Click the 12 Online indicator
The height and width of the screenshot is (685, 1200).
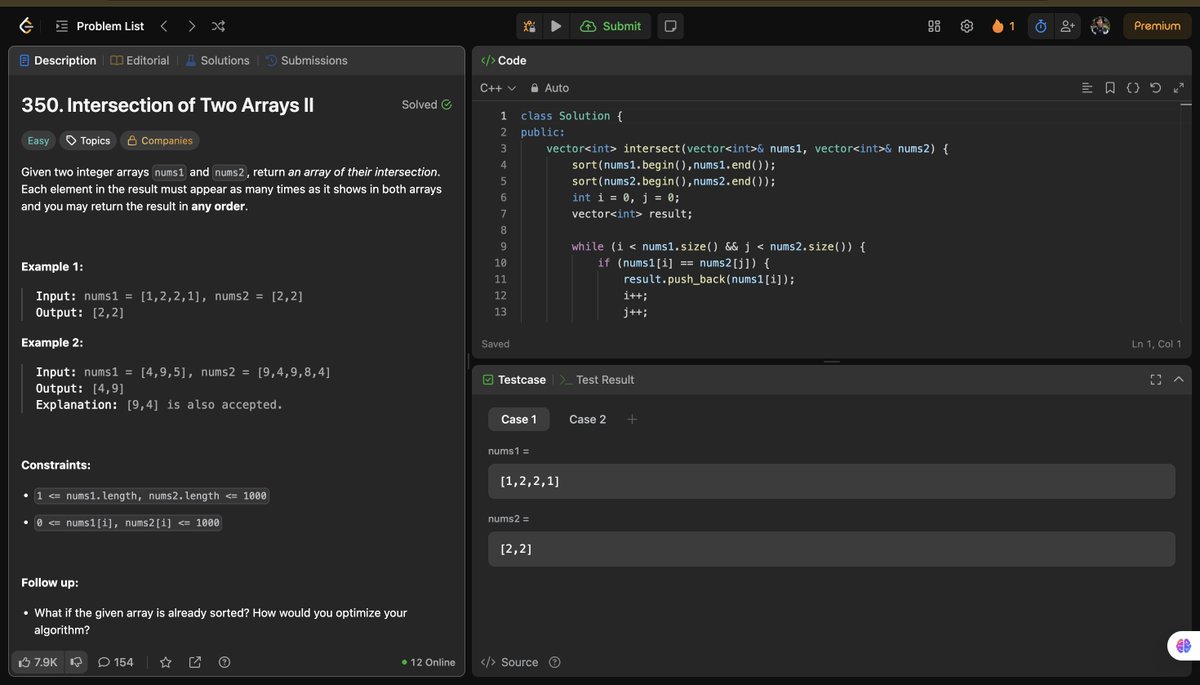tap(427, 662)
